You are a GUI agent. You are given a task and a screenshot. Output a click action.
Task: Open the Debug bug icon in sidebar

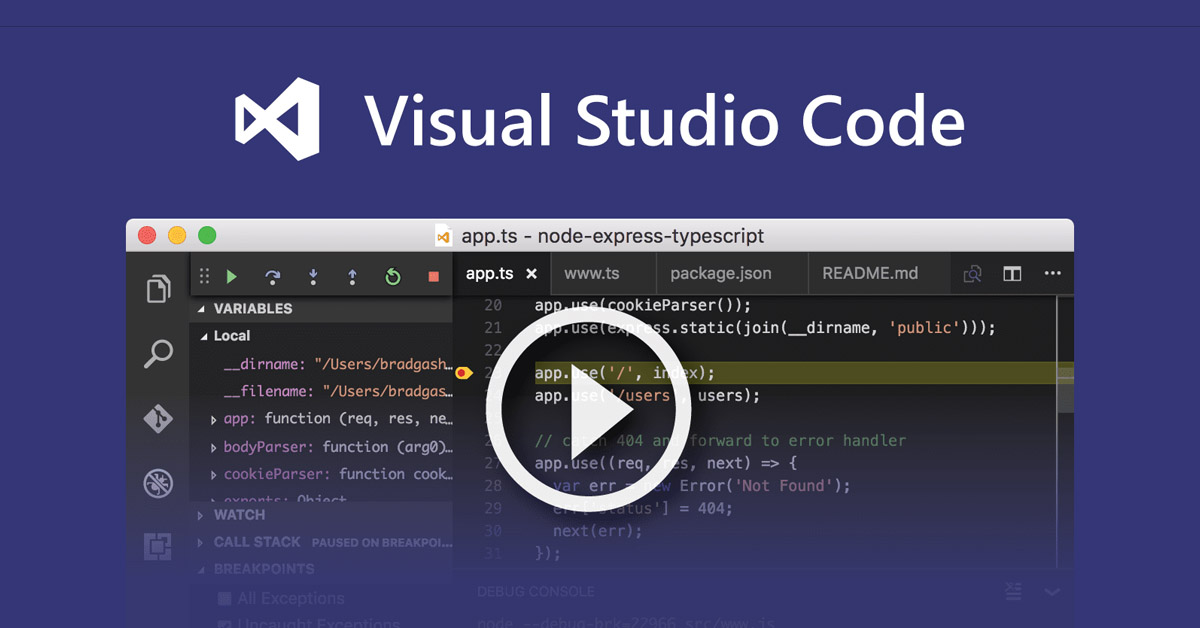(158, 483)
